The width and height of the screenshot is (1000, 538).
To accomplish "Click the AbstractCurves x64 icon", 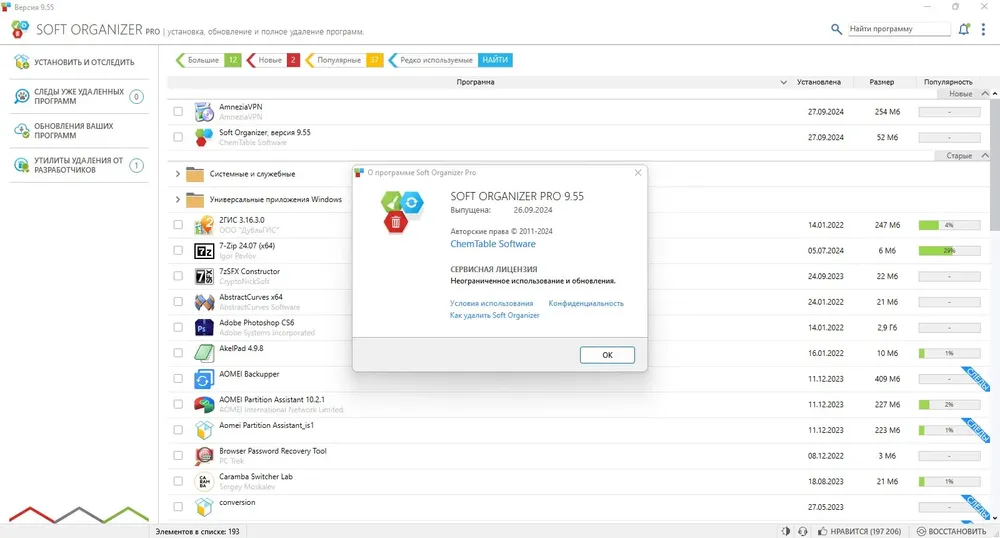I will click(203, 302).
